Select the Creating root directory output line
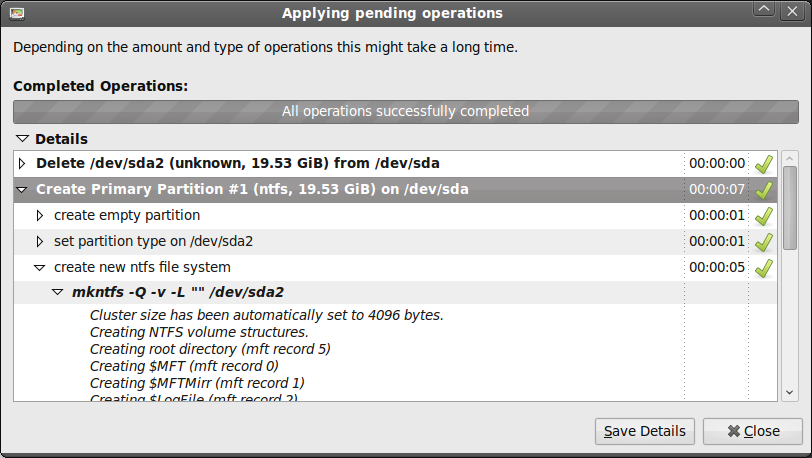 pyautogui.click(x=210, y=349)
